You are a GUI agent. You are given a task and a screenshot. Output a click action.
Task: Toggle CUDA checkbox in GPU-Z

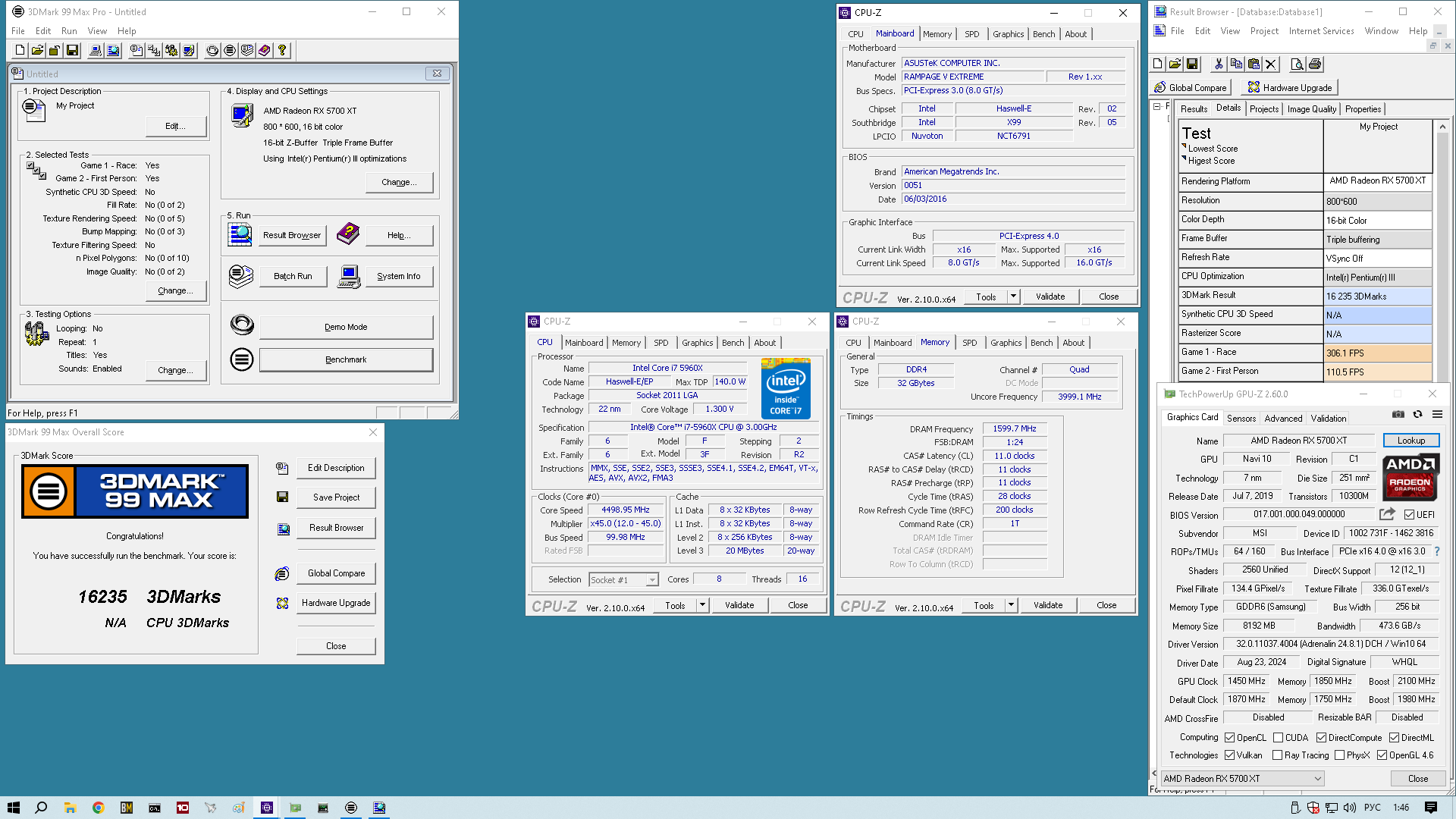pyautogui.click(x=1279, y=738)
